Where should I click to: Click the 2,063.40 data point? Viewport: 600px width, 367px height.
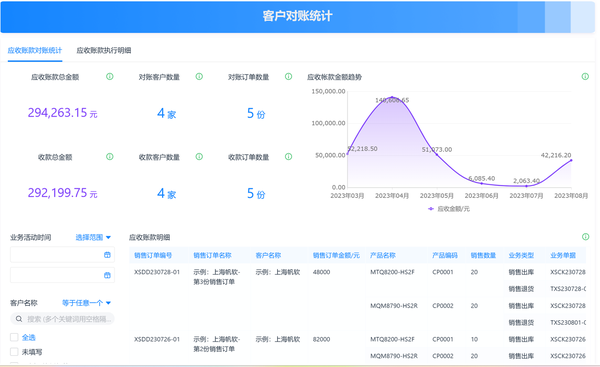point(527,186)
